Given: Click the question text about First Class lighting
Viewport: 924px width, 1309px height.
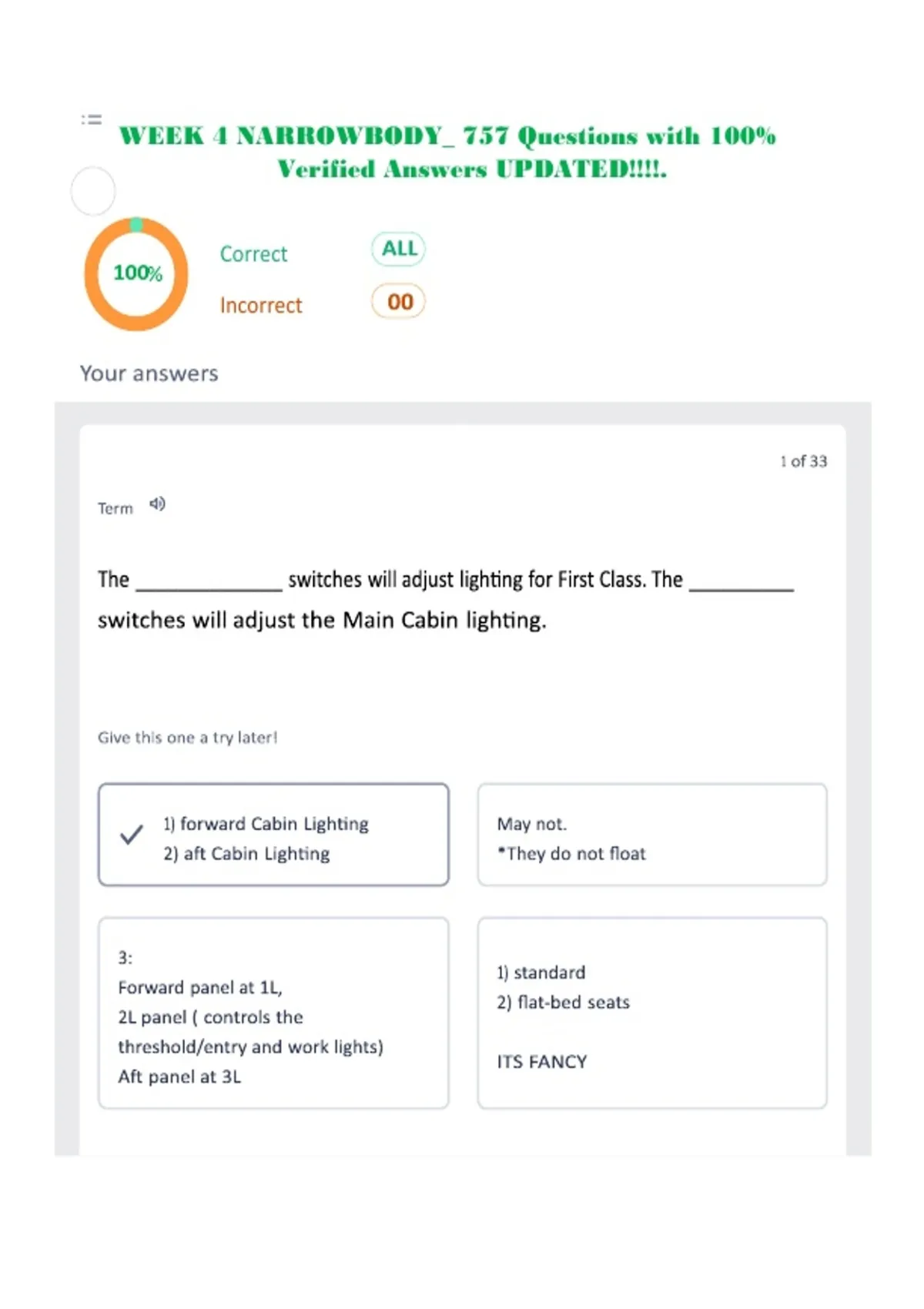Looking at the screenshot, I should click(x=446, y=600).
